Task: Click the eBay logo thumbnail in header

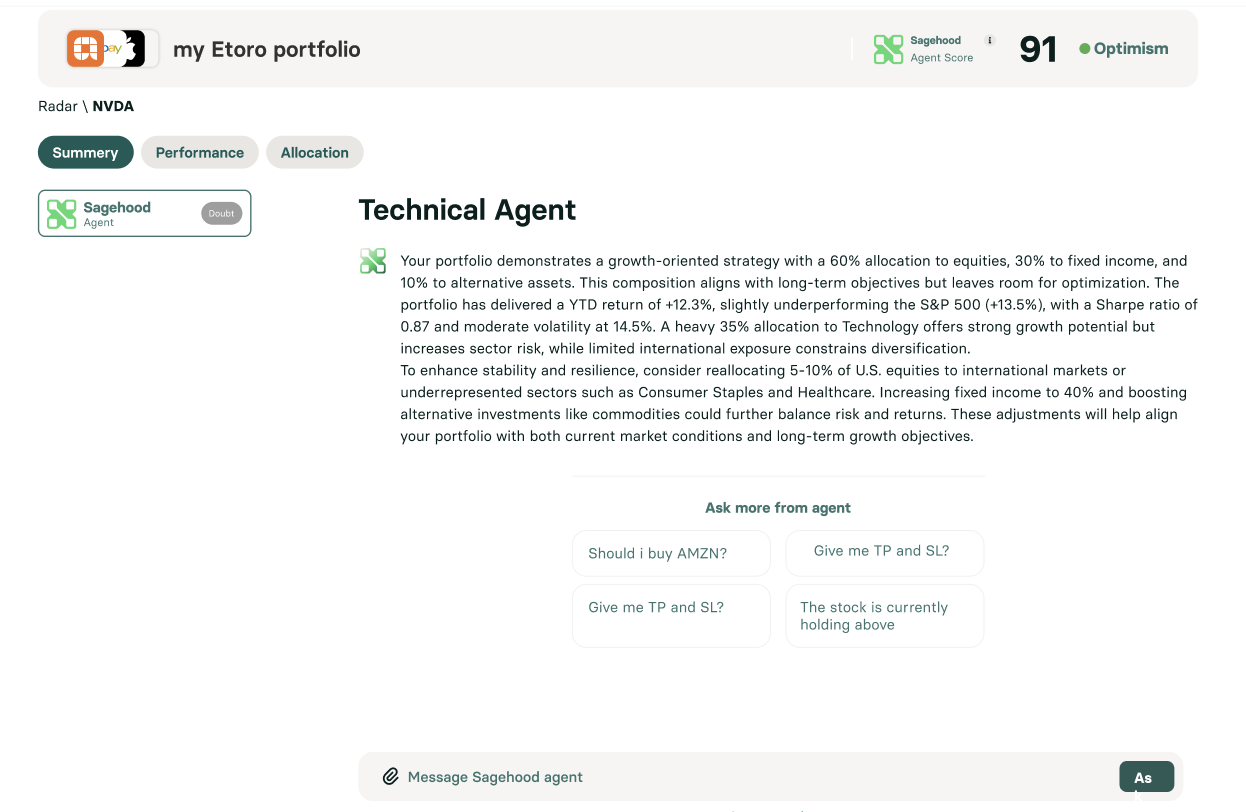Action: pyautogui.click(x=112, y=49)
